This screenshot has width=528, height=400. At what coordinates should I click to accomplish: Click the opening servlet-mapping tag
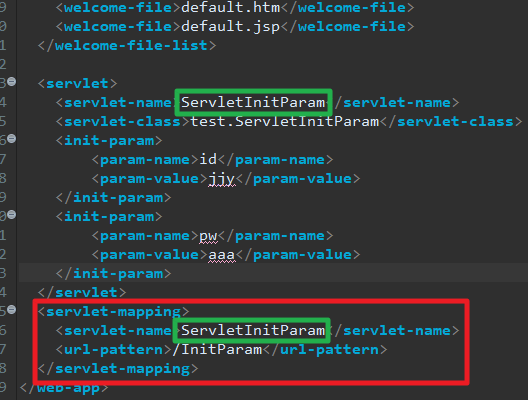click(x=113, y=312)
